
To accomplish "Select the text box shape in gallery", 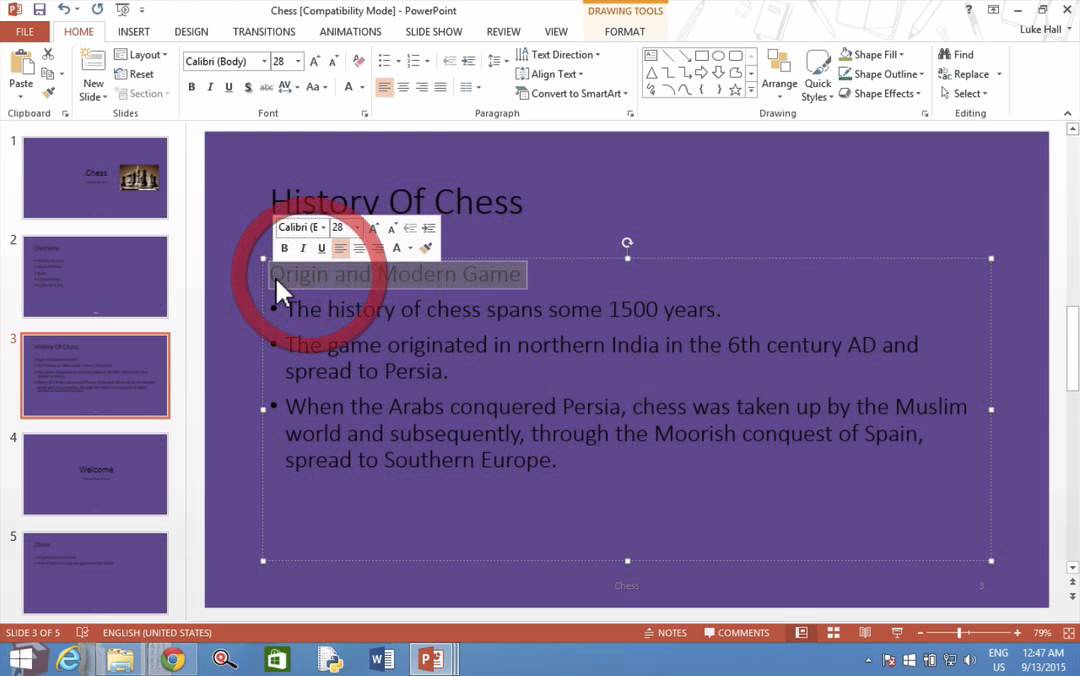I will click(x=651, y=56).
